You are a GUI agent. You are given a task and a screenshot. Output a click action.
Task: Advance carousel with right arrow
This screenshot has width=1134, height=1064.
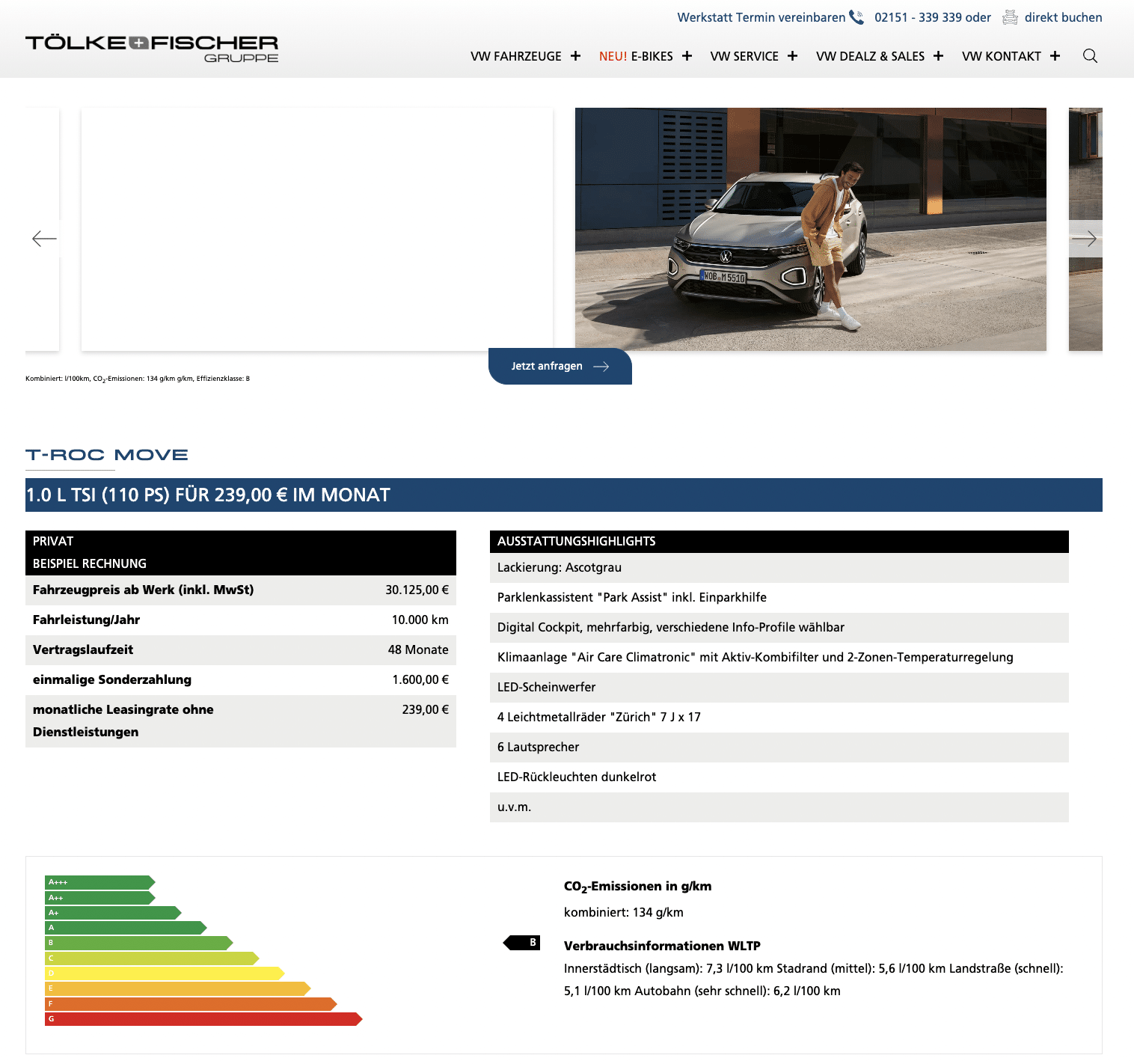[x=1084, y=239]
